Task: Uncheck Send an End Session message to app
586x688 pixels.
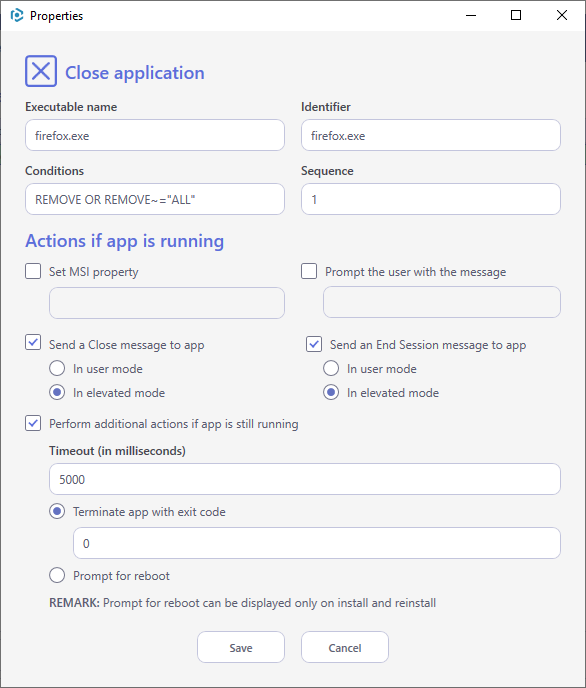Action: [314, 344]
